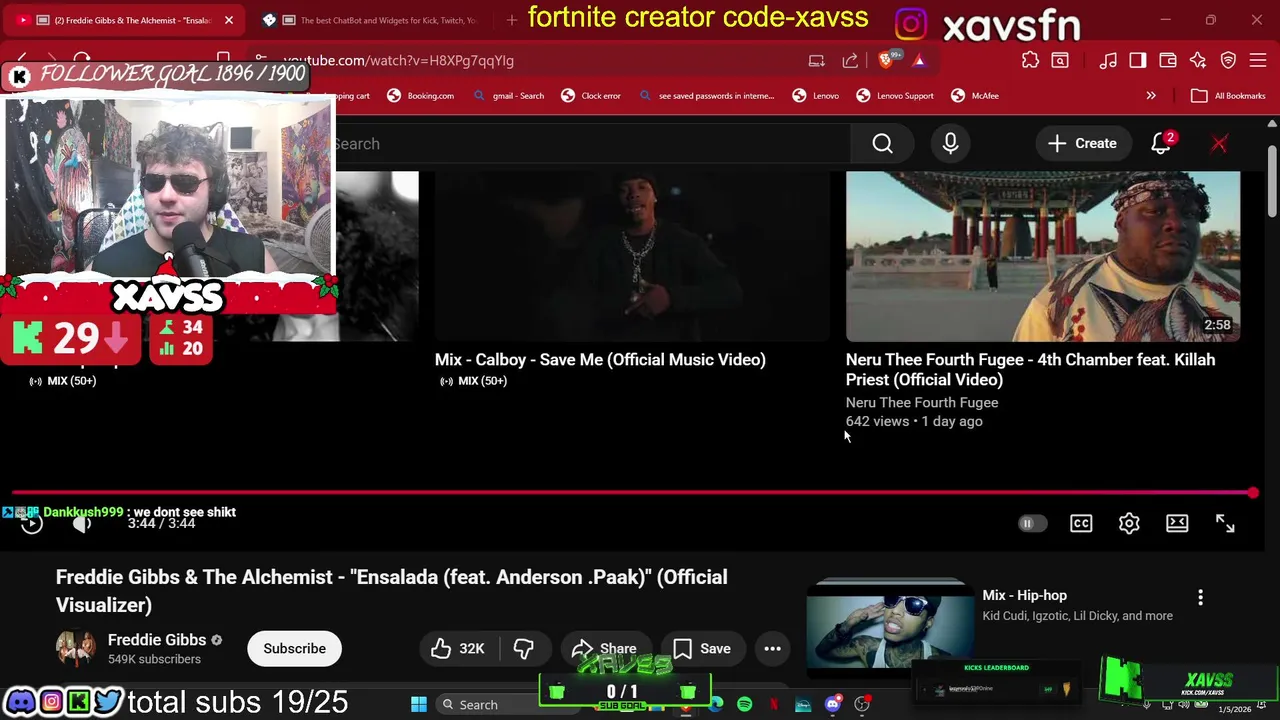Switch player to theater mode
The height and width of the screenshot is (720, 1280).
pyautogui.click(x=1177, y=523)
